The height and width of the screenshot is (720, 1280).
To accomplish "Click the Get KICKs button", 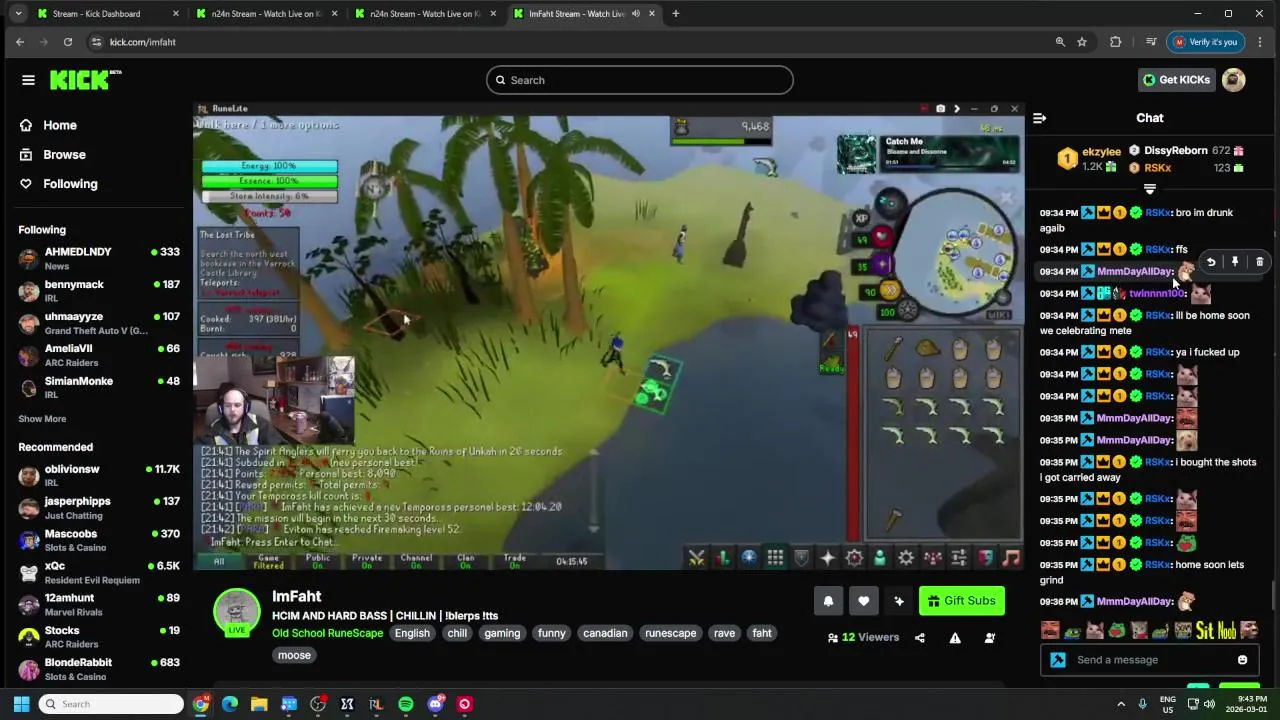I will pos(1176,80).
